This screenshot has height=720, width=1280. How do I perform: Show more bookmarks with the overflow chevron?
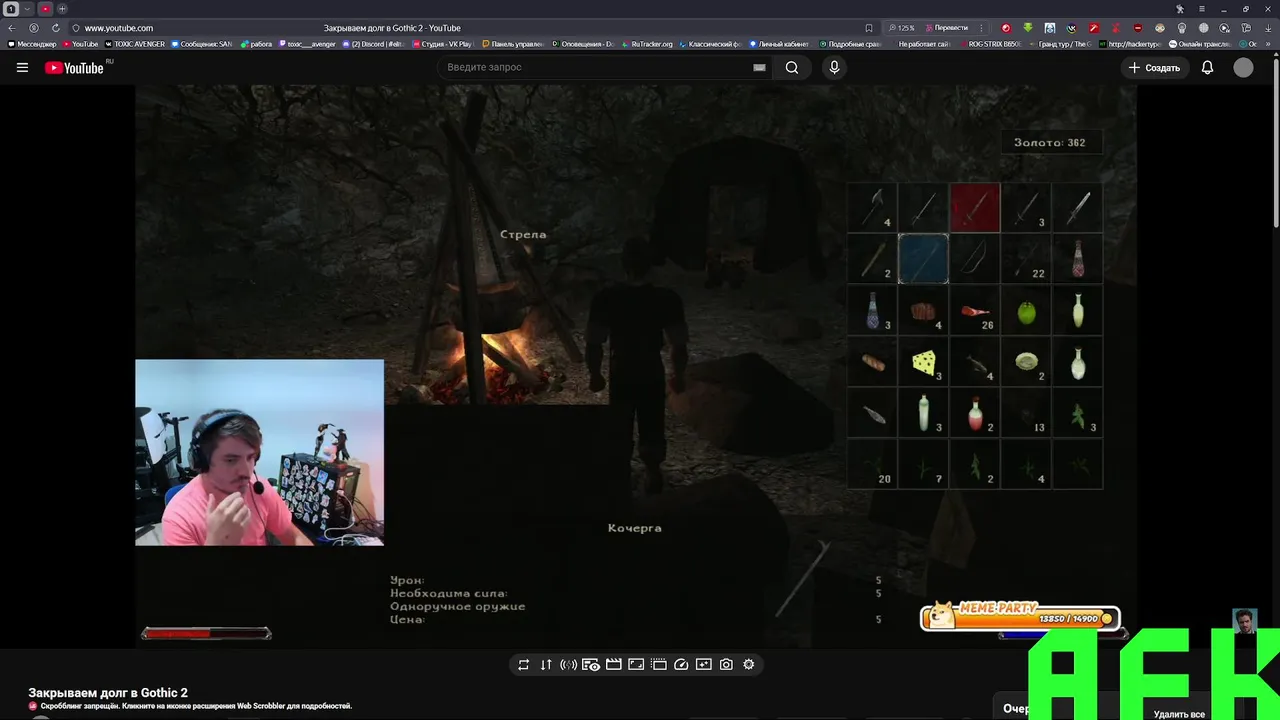1269,44
